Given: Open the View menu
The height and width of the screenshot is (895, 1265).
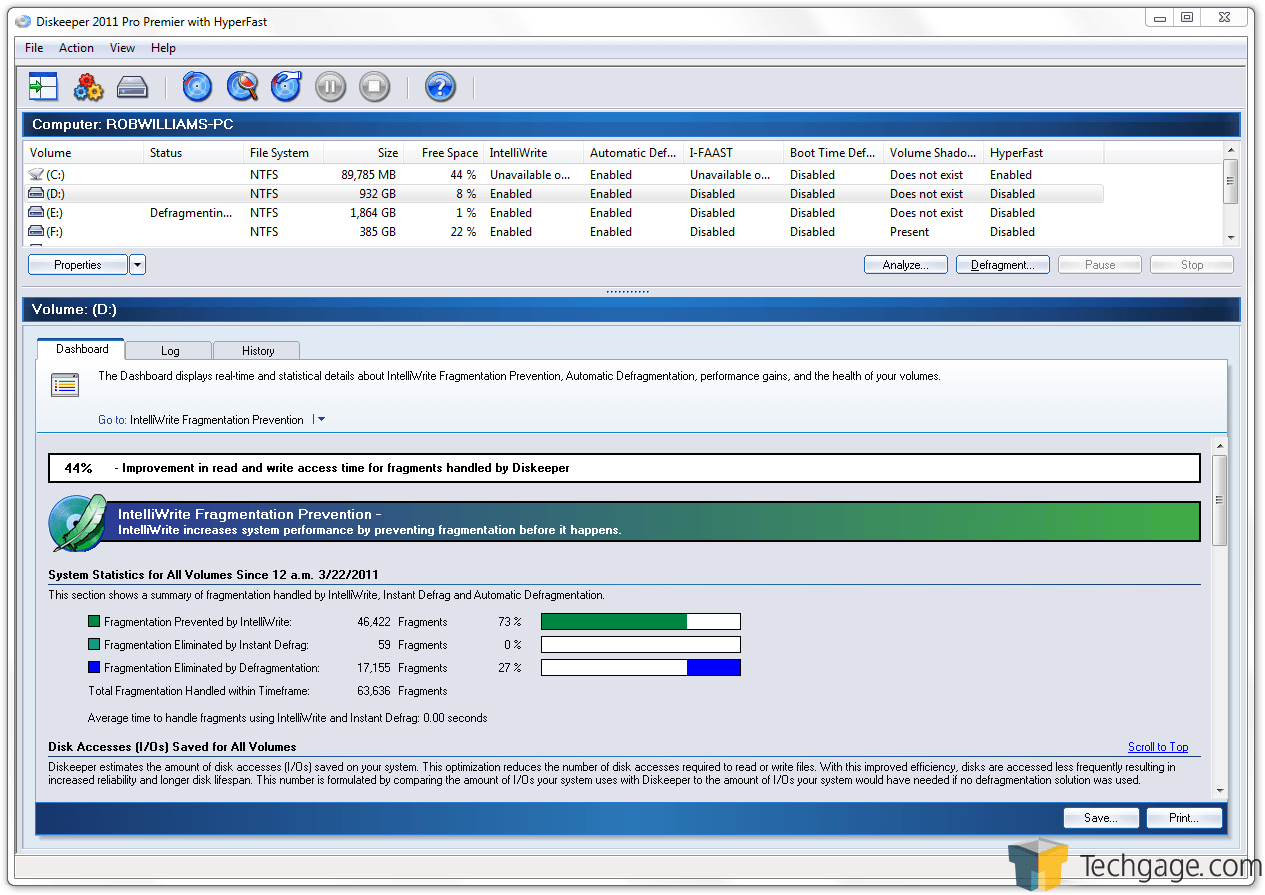Looking at the screenshot, I should click(122, 48).
